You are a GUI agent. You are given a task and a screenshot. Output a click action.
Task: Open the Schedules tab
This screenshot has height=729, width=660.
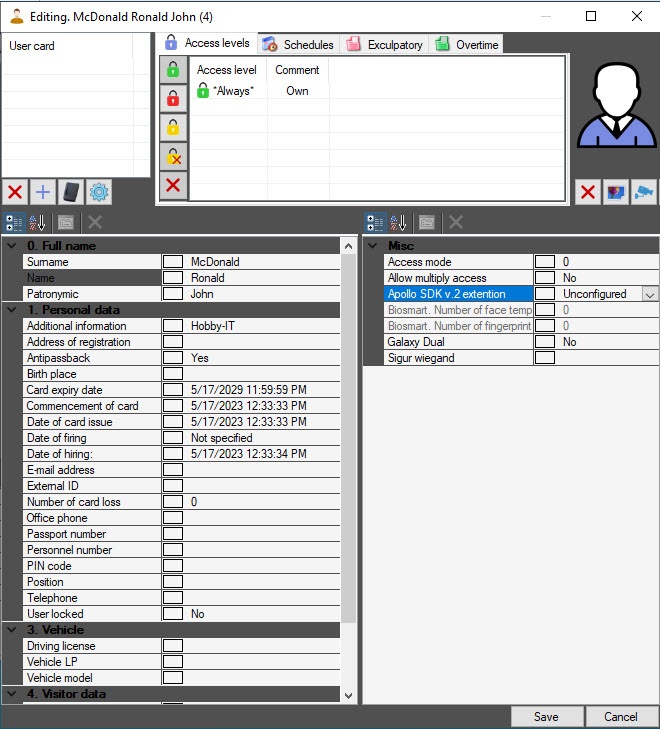click(x=298, y=45)
